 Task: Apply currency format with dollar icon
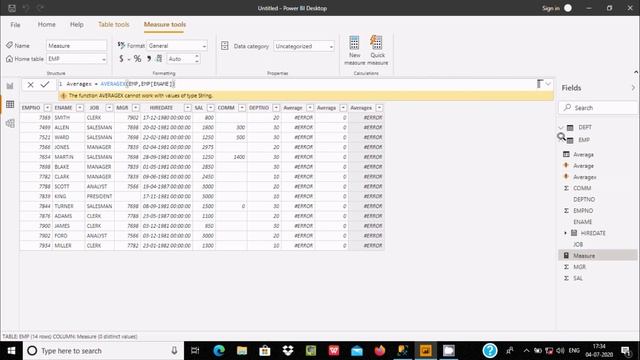[121, 59]
